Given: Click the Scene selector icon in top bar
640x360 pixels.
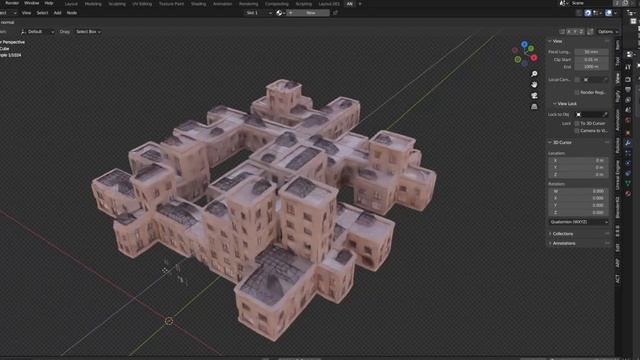Looking at the screenshot, I should click(x=564, y=3).
